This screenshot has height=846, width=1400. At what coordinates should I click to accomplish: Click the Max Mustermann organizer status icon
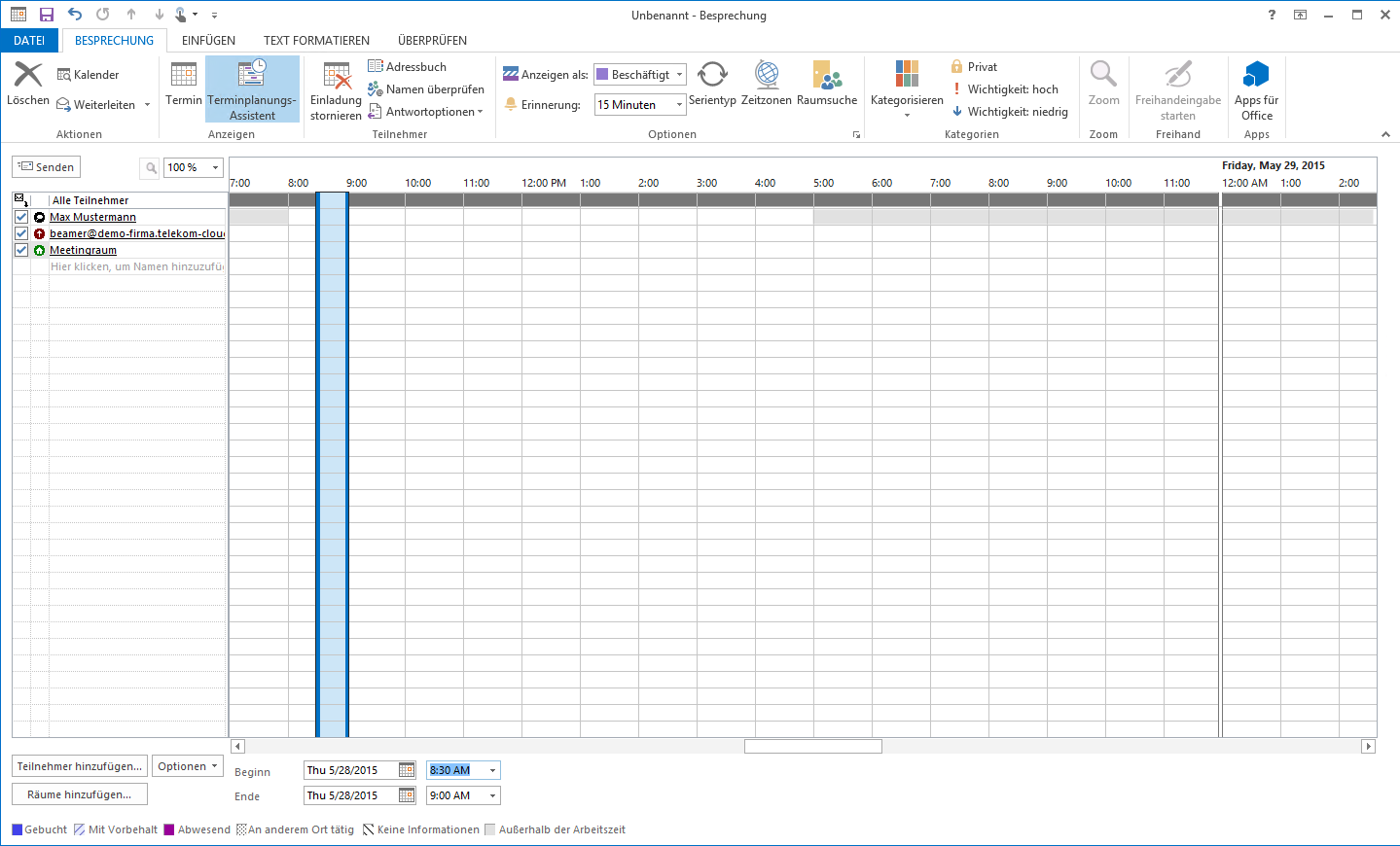click(x=40, y=217)
